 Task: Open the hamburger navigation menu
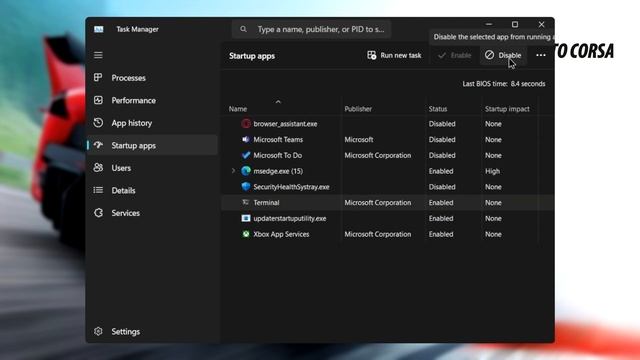tap(98, 55)
